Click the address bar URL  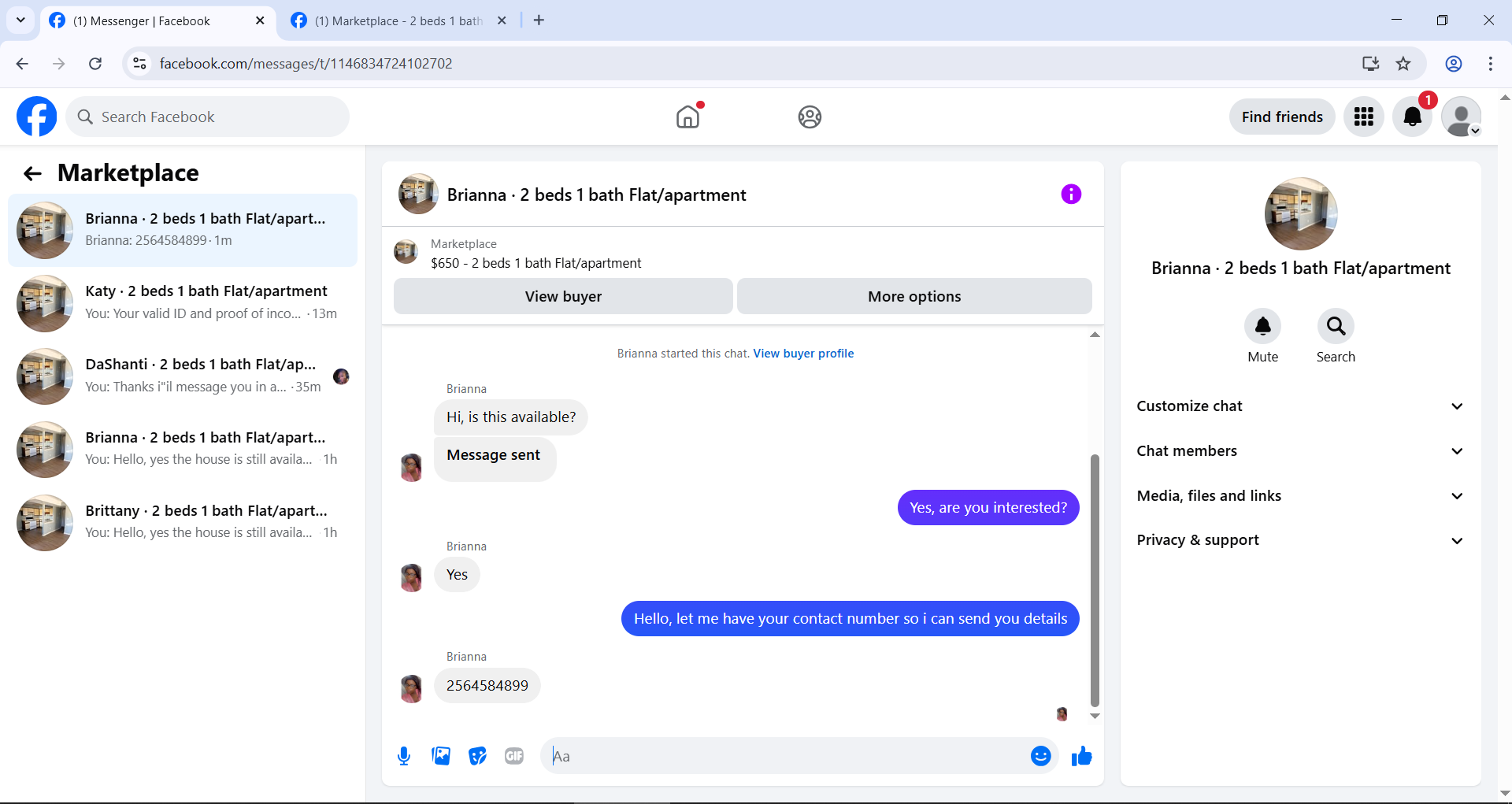point(306,64)
